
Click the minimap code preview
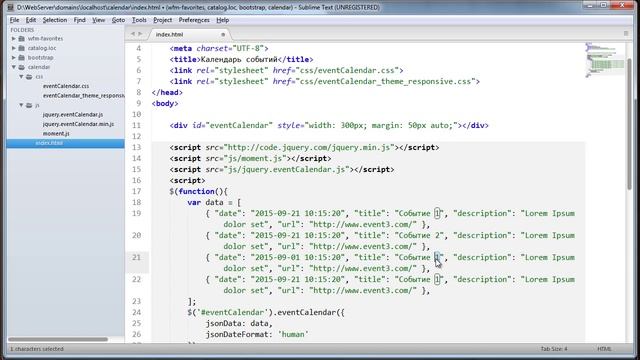pyautogui.click(x=605, y=60)
